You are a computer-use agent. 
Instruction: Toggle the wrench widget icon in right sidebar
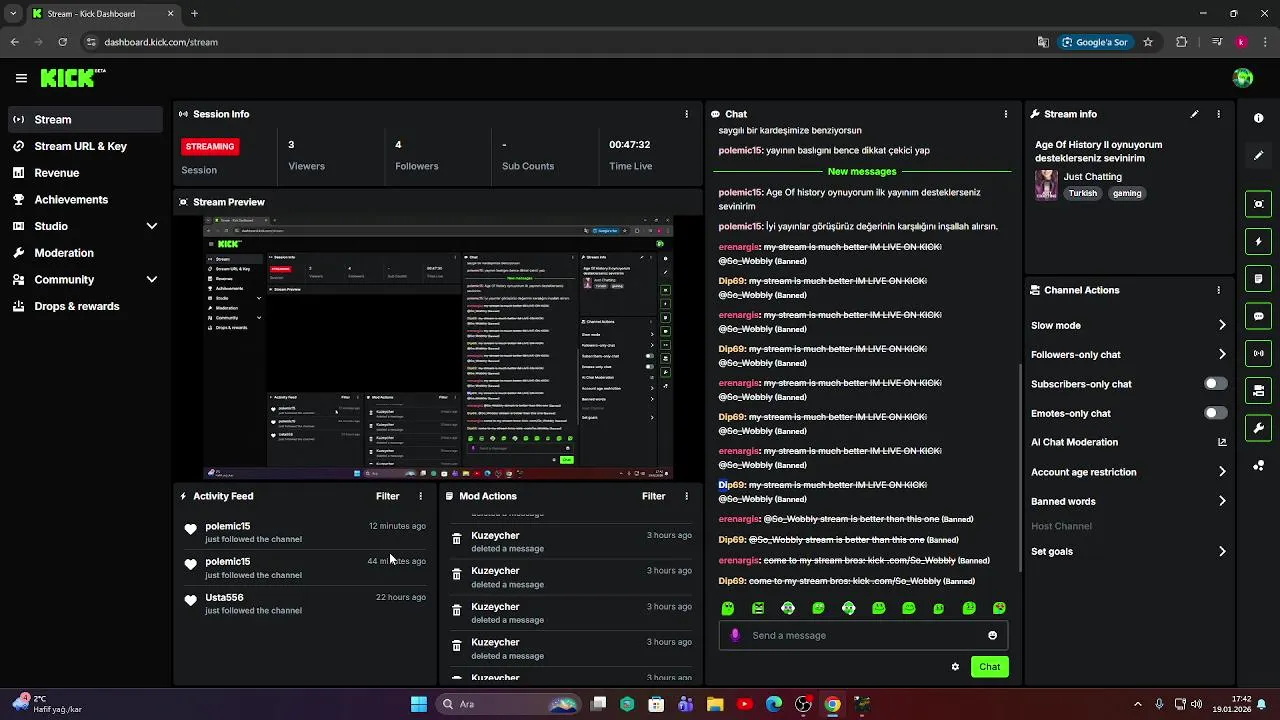(x=1259, y=428)
